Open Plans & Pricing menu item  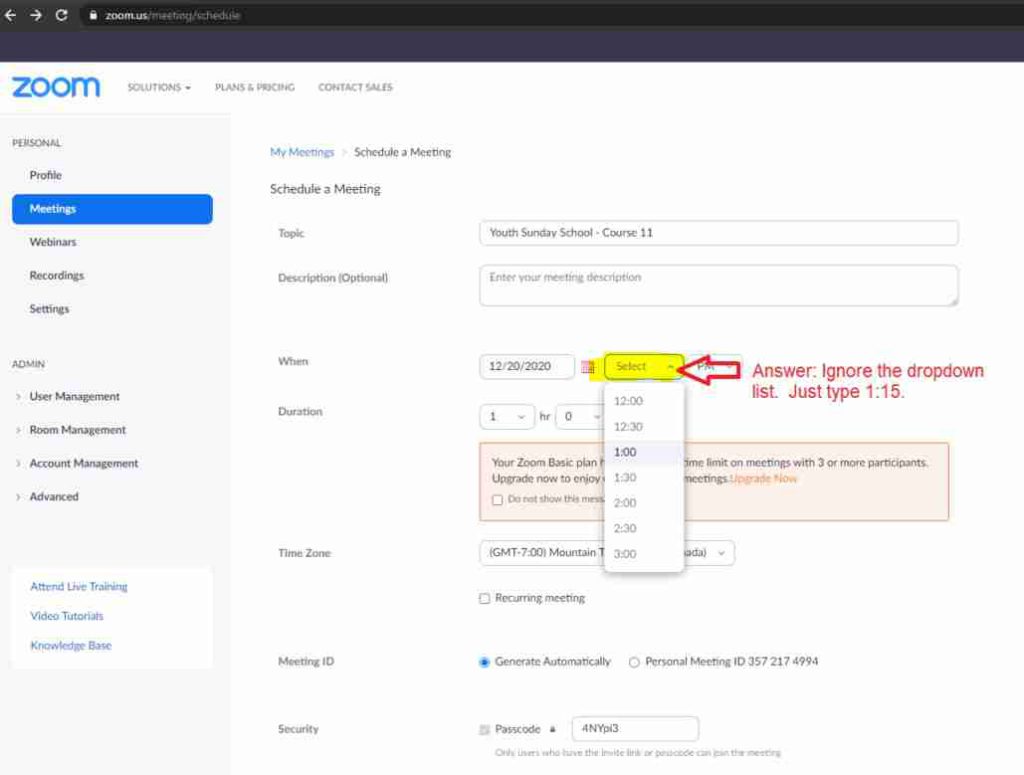[x=254, y=88]
